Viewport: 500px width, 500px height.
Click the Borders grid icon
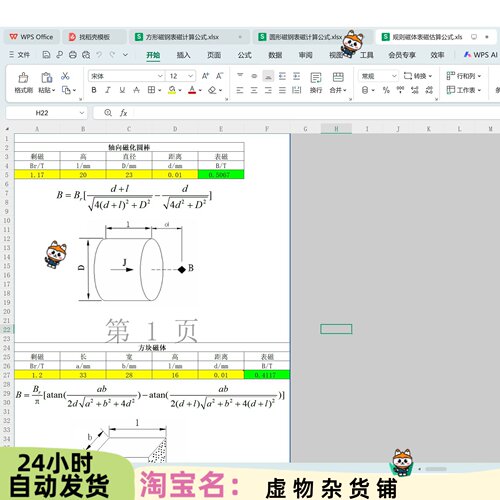point(151,90)
